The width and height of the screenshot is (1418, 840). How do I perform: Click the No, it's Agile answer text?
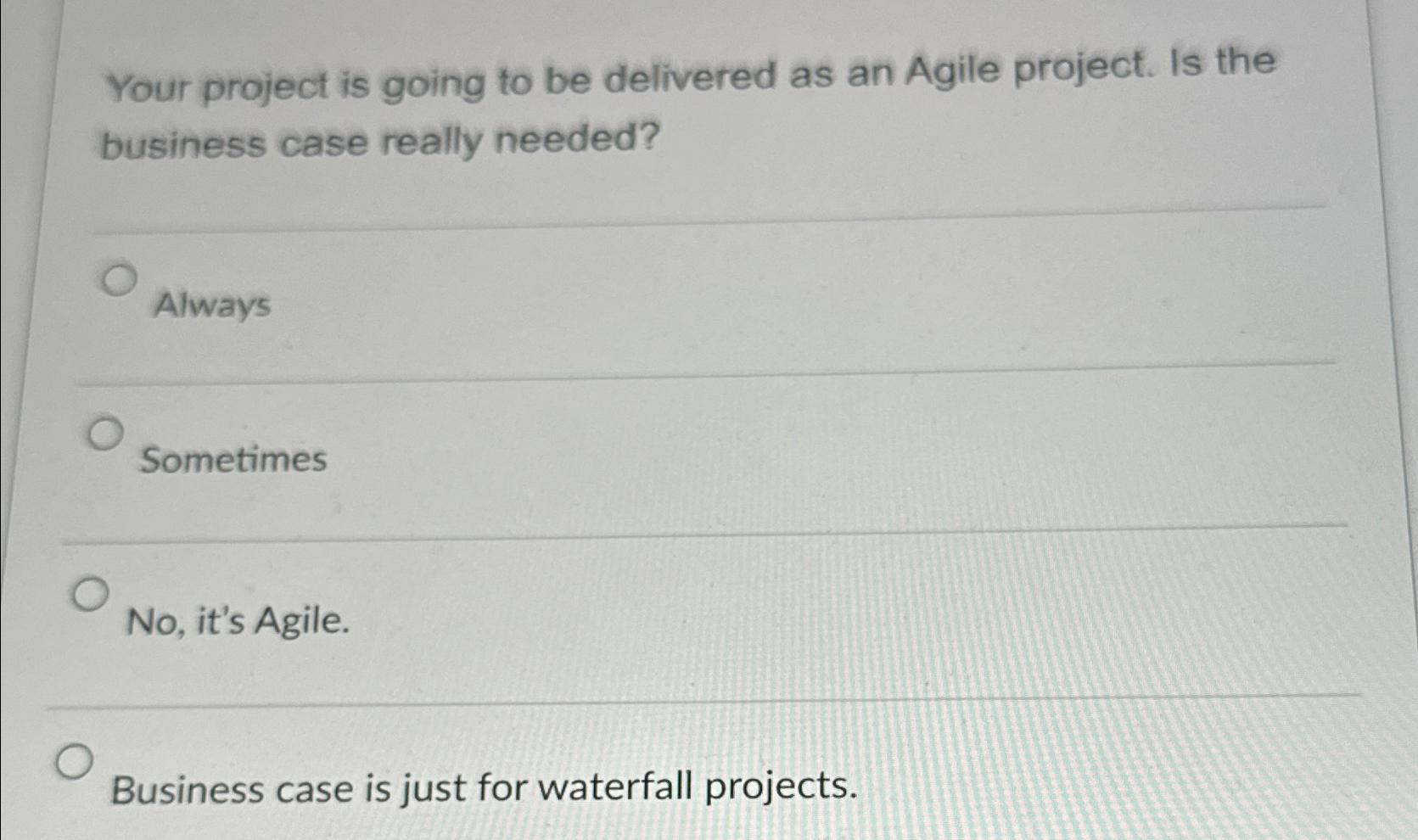pyautogui.click(x=239, y=624)
